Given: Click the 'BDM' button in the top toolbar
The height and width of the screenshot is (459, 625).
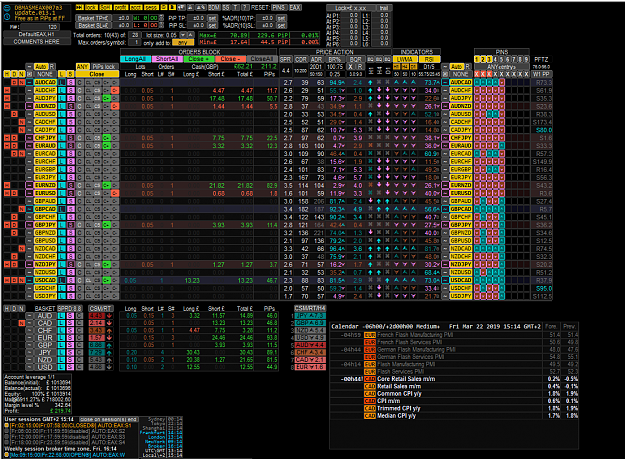Looking at the screenshot, I should [214, 8].
